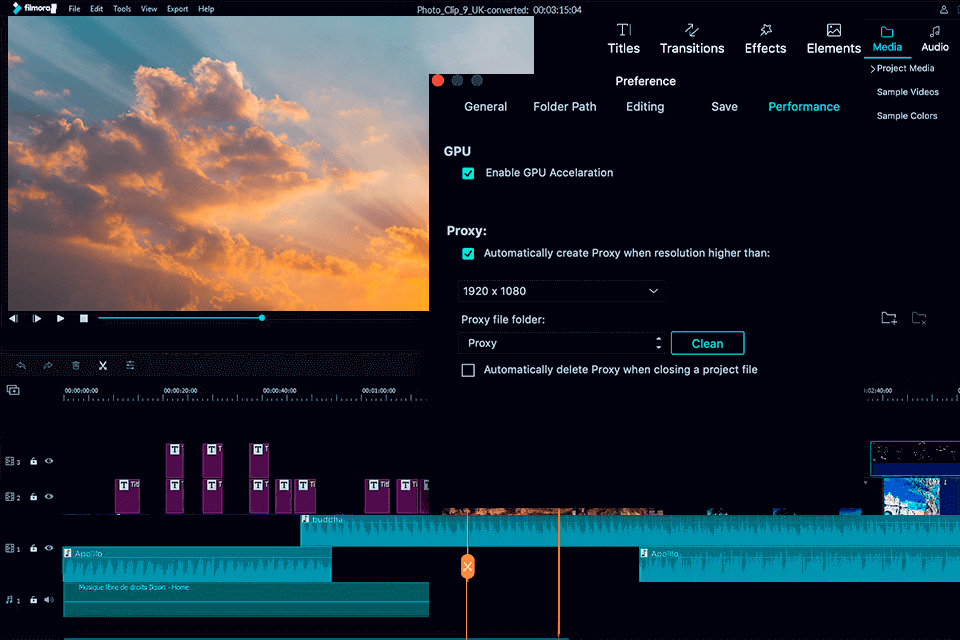Click the trash delete icon in timeline toolbar

pos(75,366)
